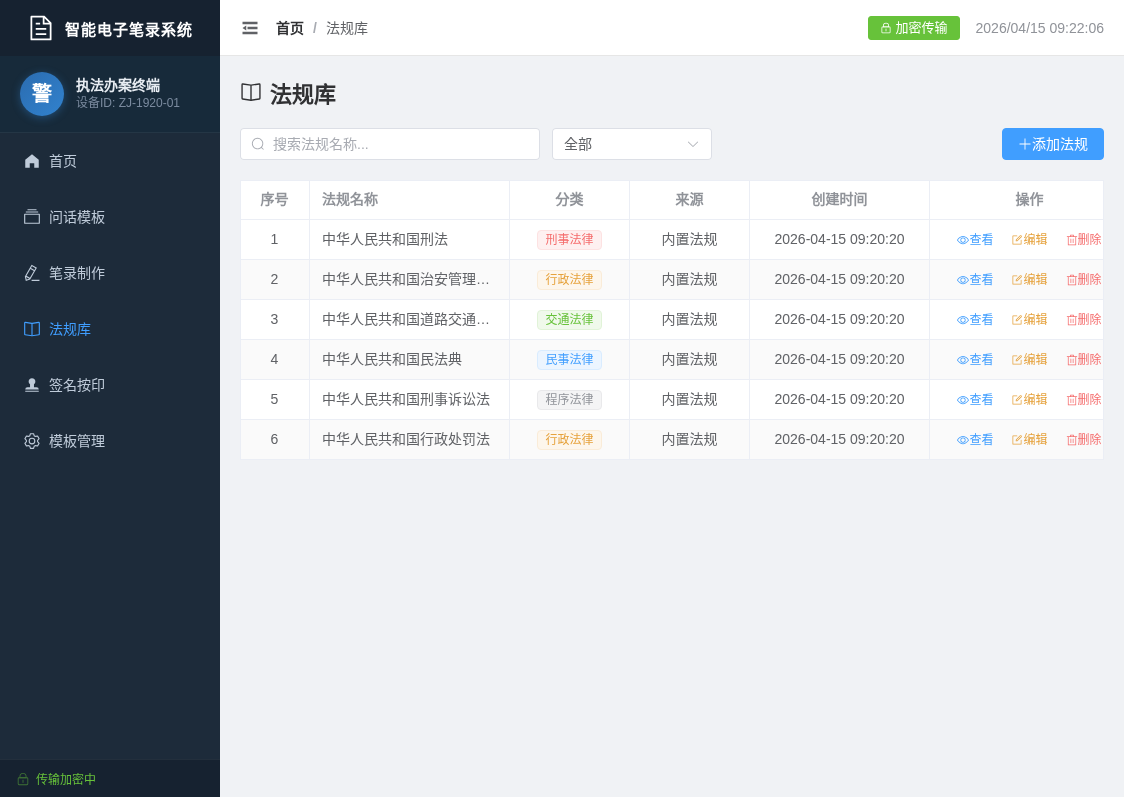Edit row 3 道路交通 law
Image resolution: width=1124 pixels, height=797 pixels.
(x=1029, y=320)
